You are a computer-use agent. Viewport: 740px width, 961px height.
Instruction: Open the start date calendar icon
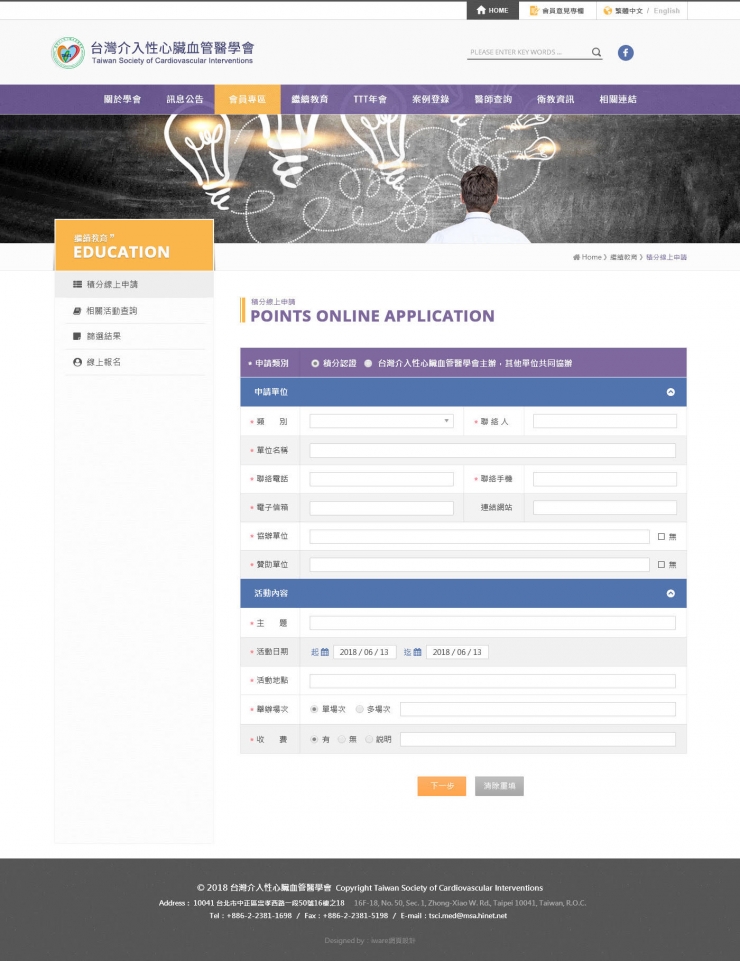(x=325, y=652)
